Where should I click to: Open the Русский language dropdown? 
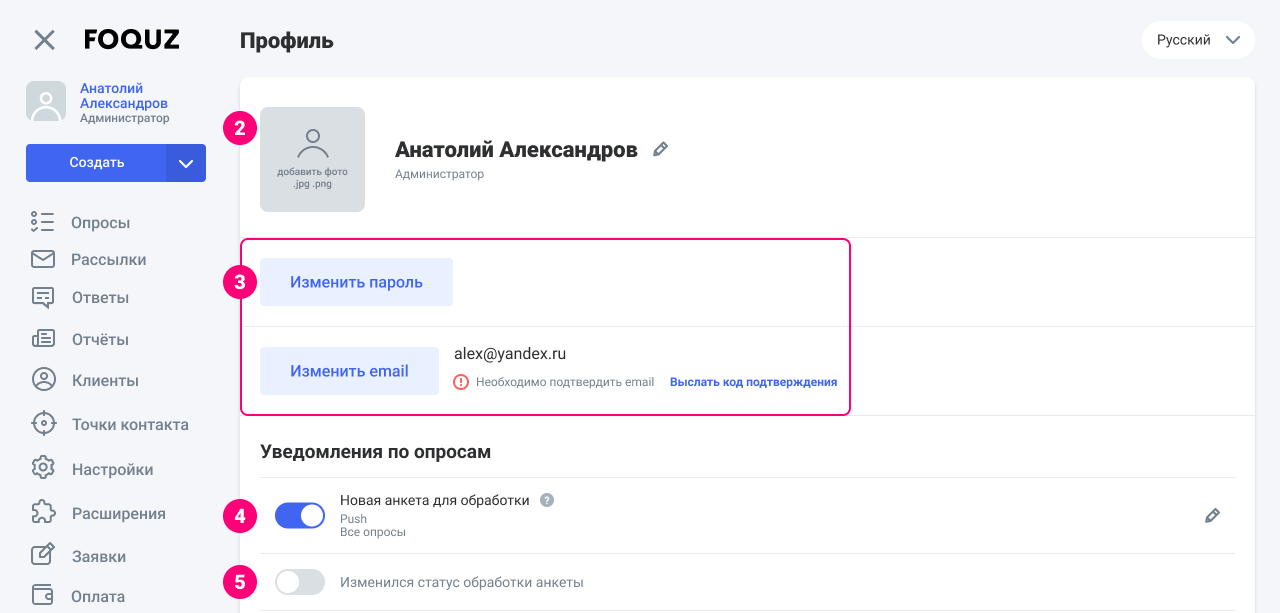1198,40
